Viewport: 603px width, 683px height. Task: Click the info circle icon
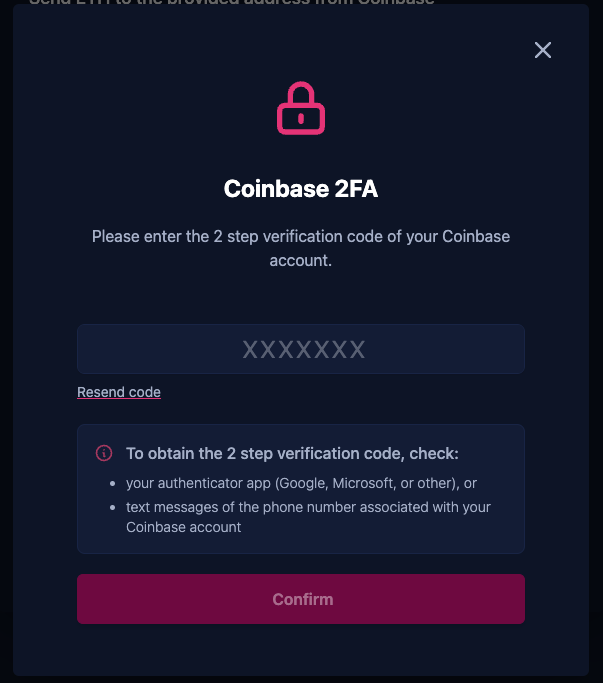coord(104,453)
